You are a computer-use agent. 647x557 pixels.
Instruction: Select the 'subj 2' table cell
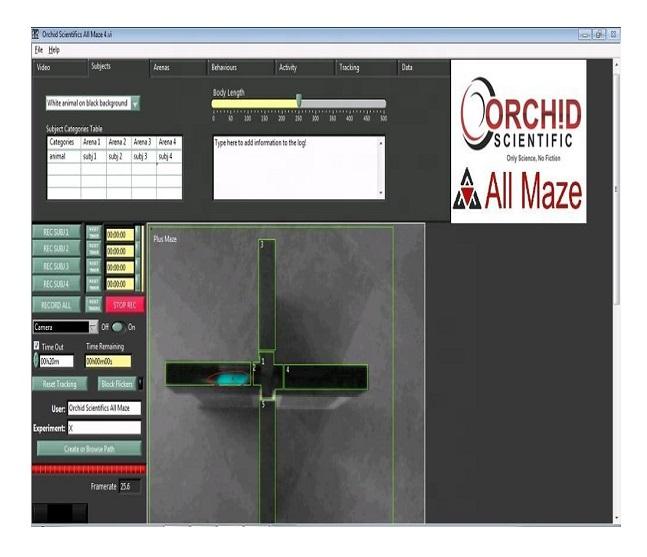point(119,156)
